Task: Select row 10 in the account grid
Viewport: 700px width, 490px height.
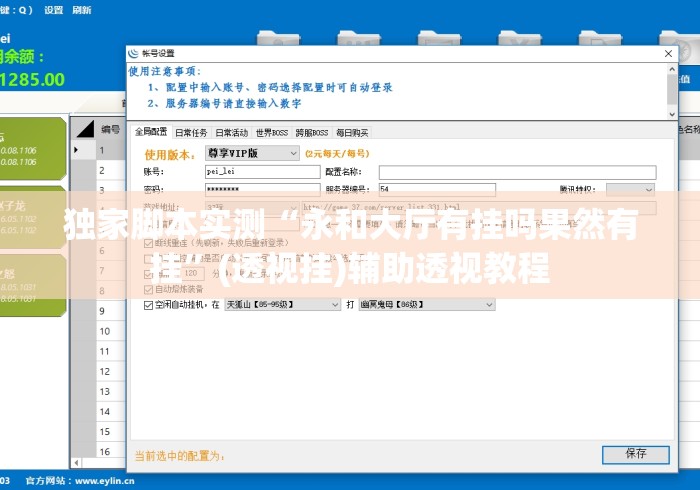Action: click(111, 331)
